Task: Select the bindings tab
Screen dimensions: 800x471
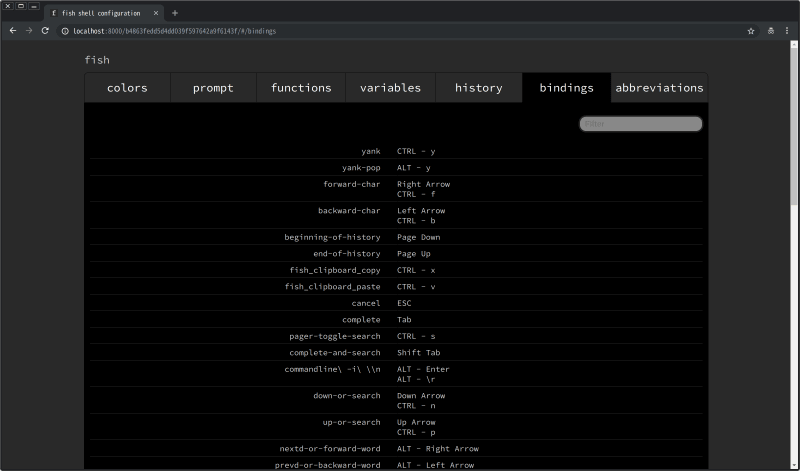Action: tap(566, 88)
